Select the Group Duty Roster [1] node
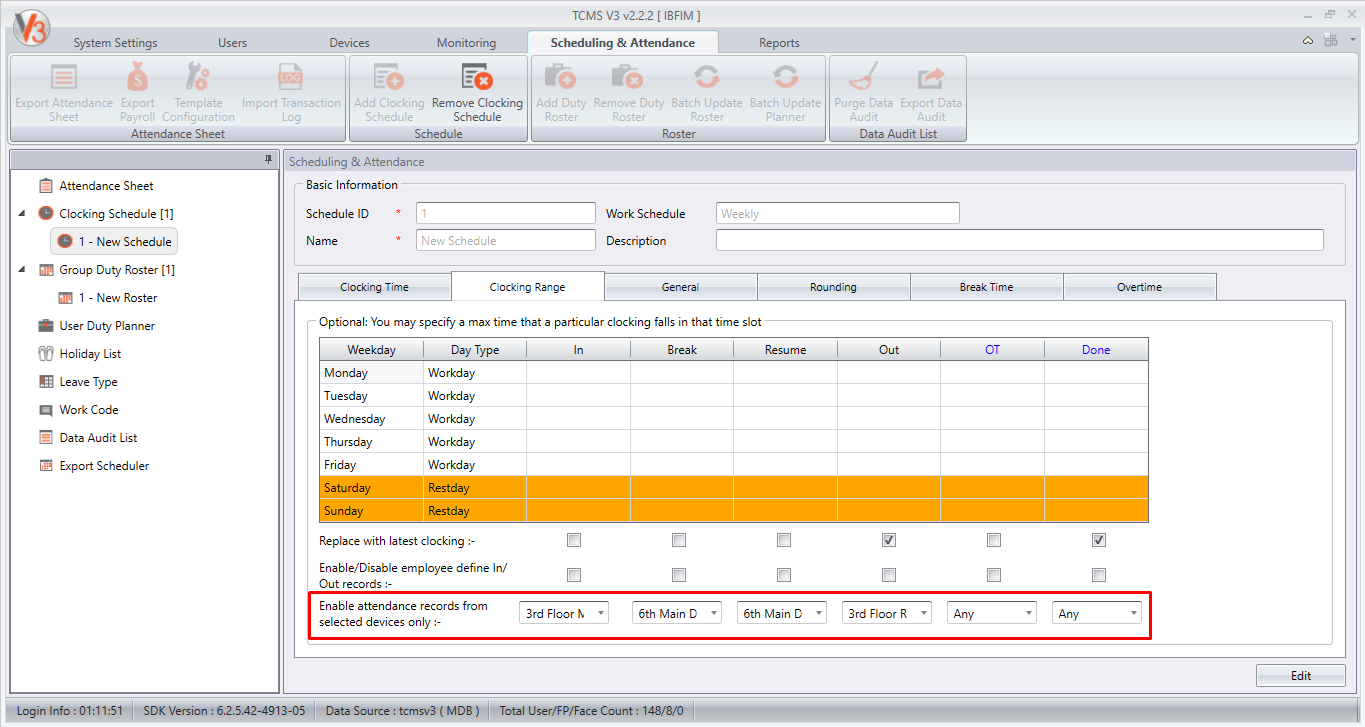This screenshot has width=1365, height=727. tap(117, 270)
